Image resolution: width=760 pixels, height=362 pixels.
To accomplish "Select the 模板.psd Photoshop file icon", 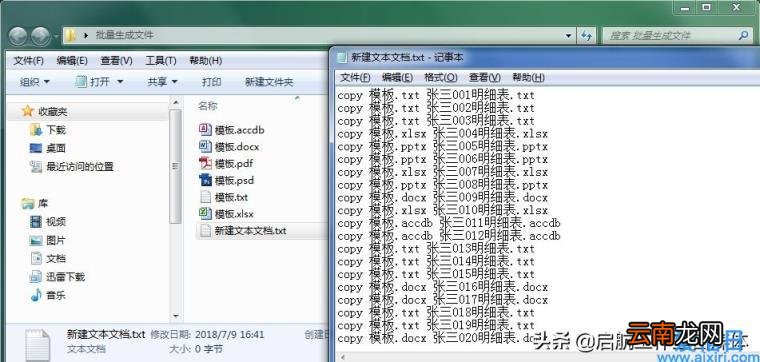I will click(x=205, y=180).
